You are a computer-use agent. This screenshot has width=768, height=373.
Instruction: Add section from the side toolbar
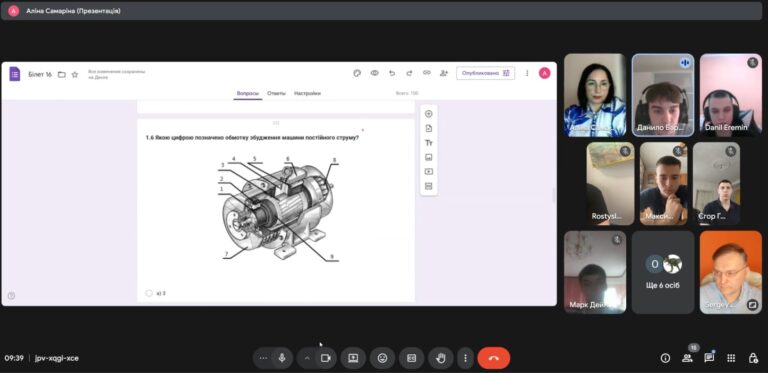429,186
